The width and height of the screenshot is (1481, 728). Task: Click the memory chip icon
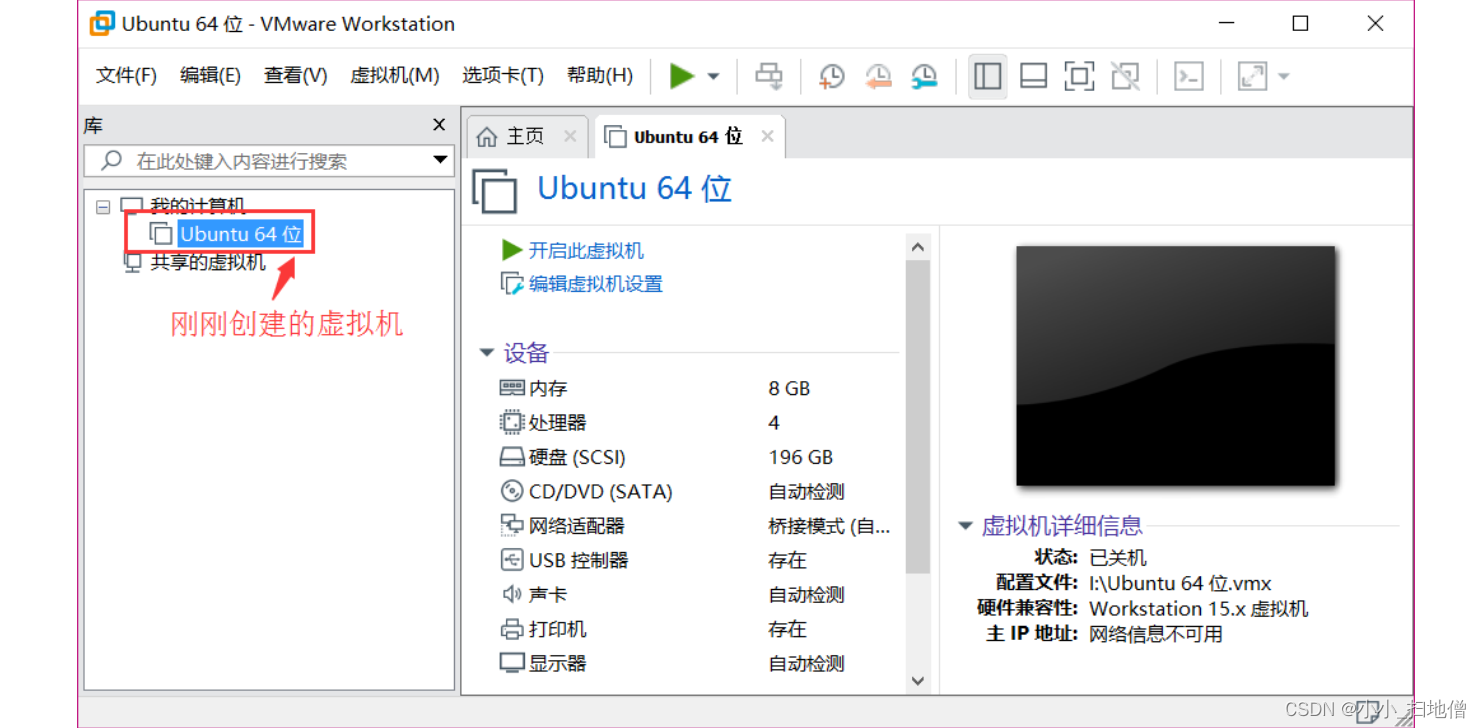coord(512,388)
